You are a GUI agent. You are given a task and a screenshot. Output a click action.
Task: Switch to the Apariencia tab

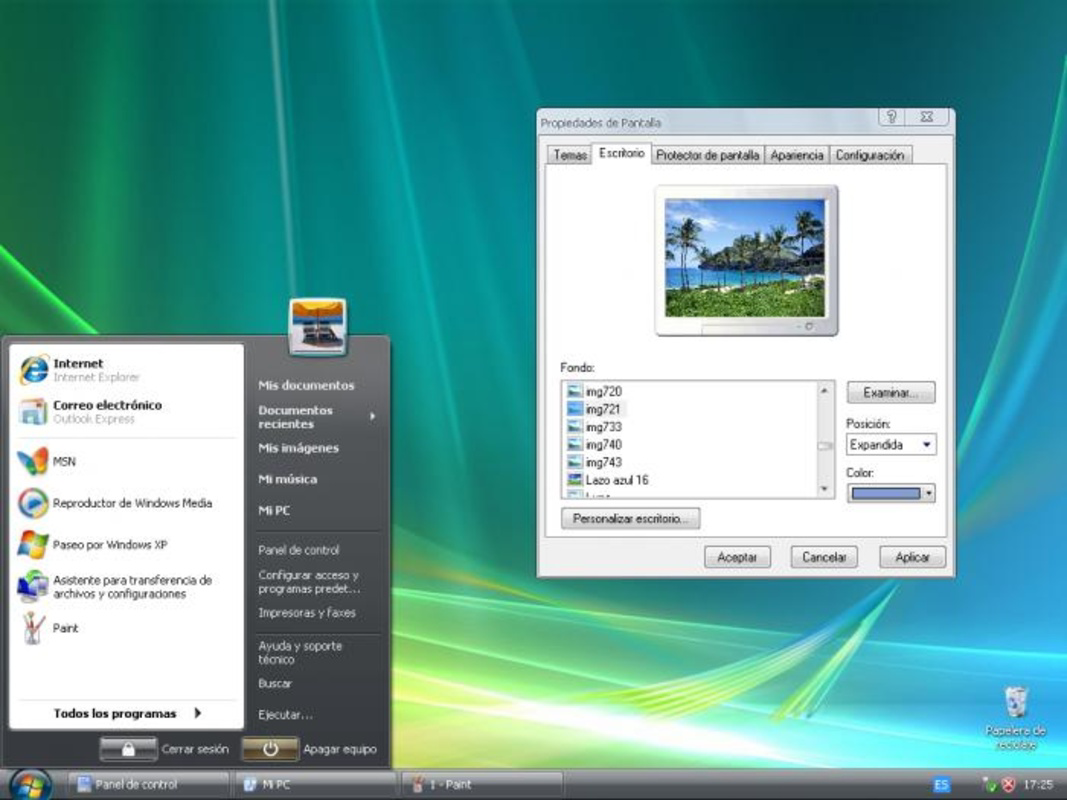point(796,154)
